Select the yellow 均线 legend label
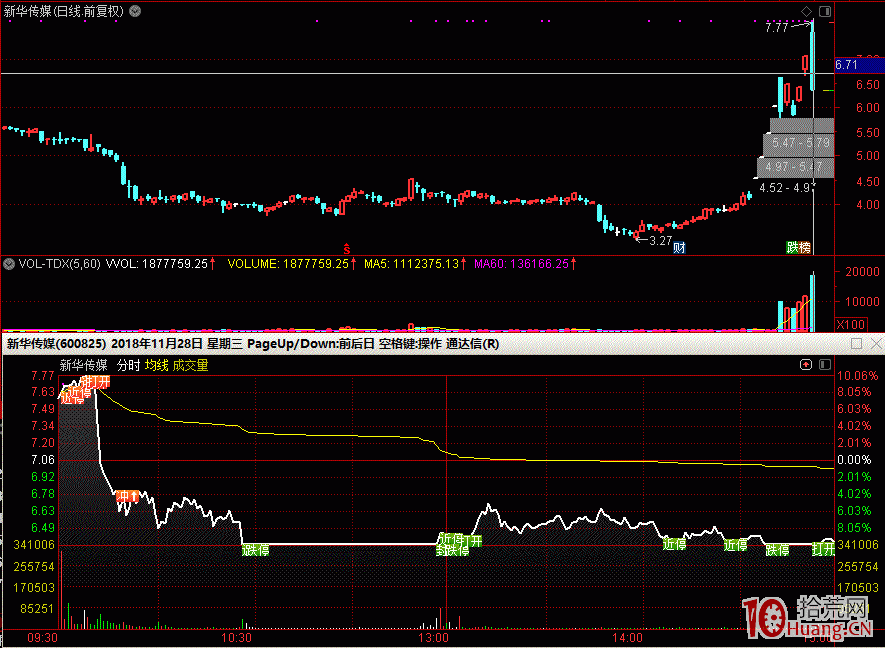885x648 pixels. pos(156,365)
